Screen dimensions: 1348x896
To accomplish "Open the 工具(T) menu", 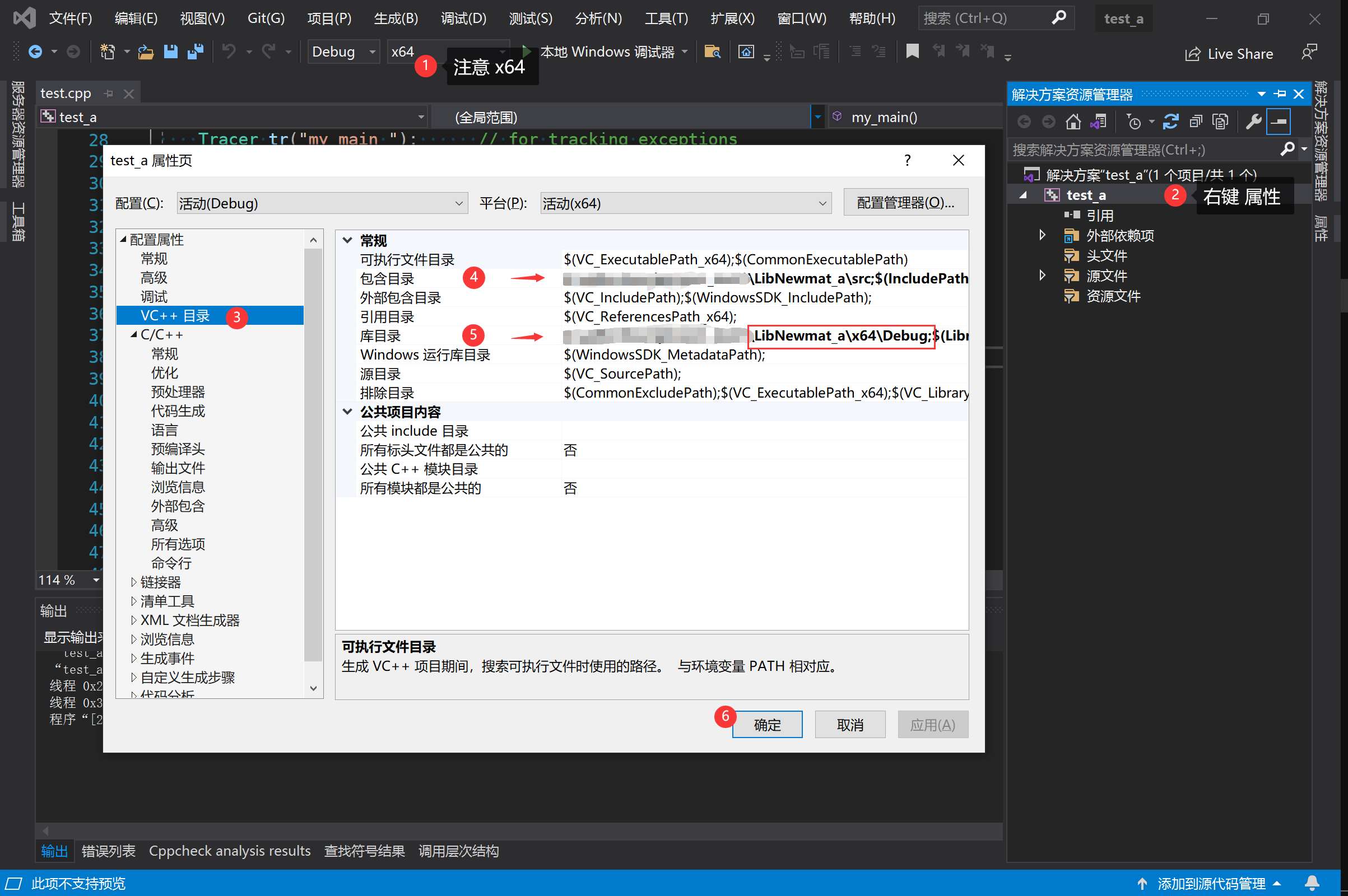I will click(667, 18).
